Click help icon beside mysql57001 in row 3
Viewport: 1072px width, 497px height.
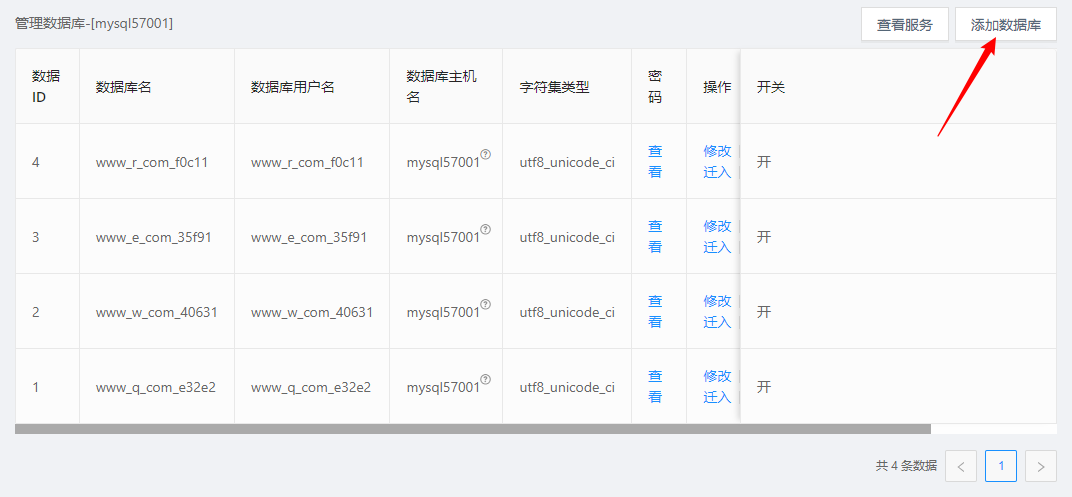click(485, 229)
